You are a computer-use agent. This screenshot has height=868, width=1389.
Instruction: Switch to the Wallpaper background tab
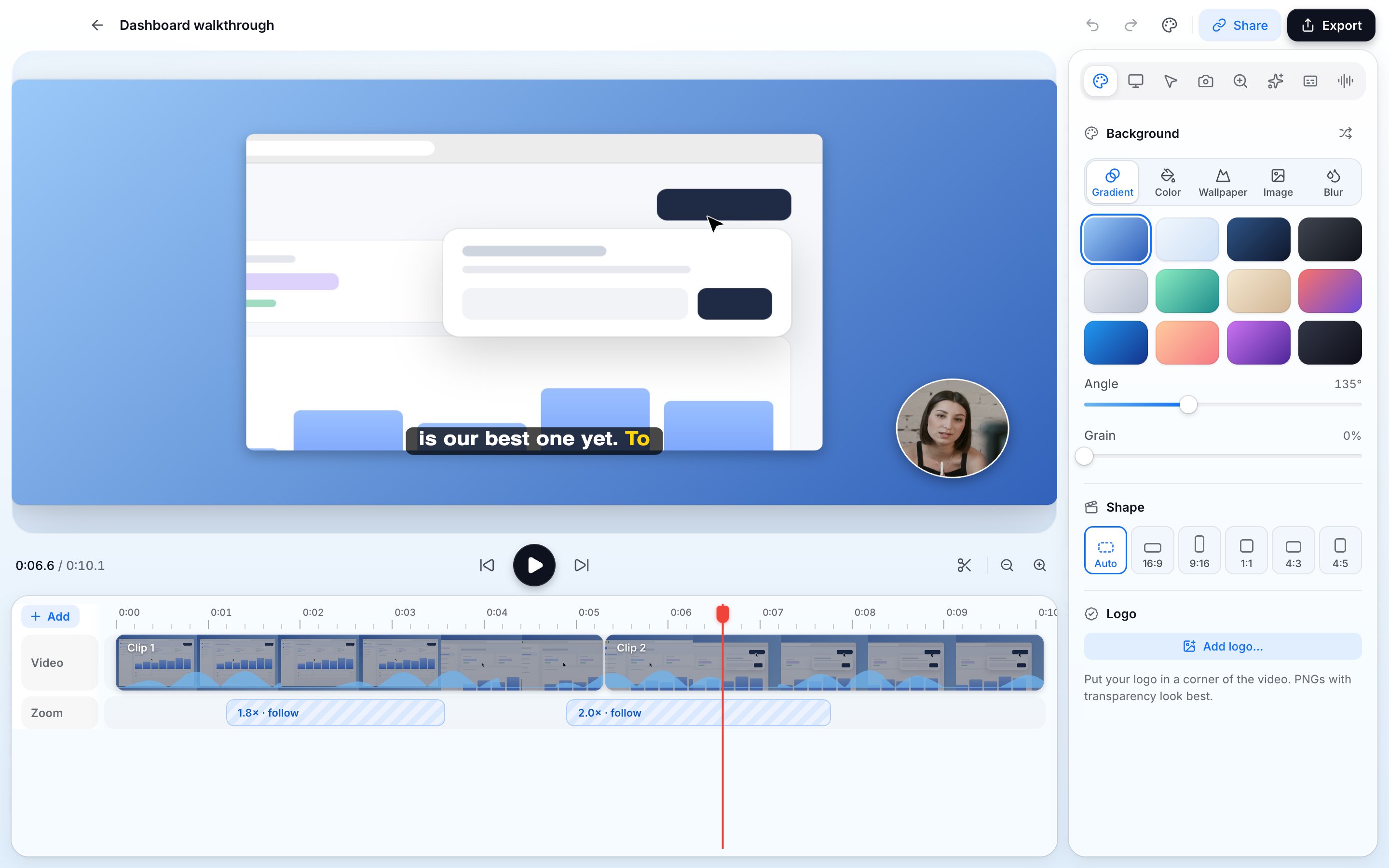pyautogui.click(x=1223, y=183)
